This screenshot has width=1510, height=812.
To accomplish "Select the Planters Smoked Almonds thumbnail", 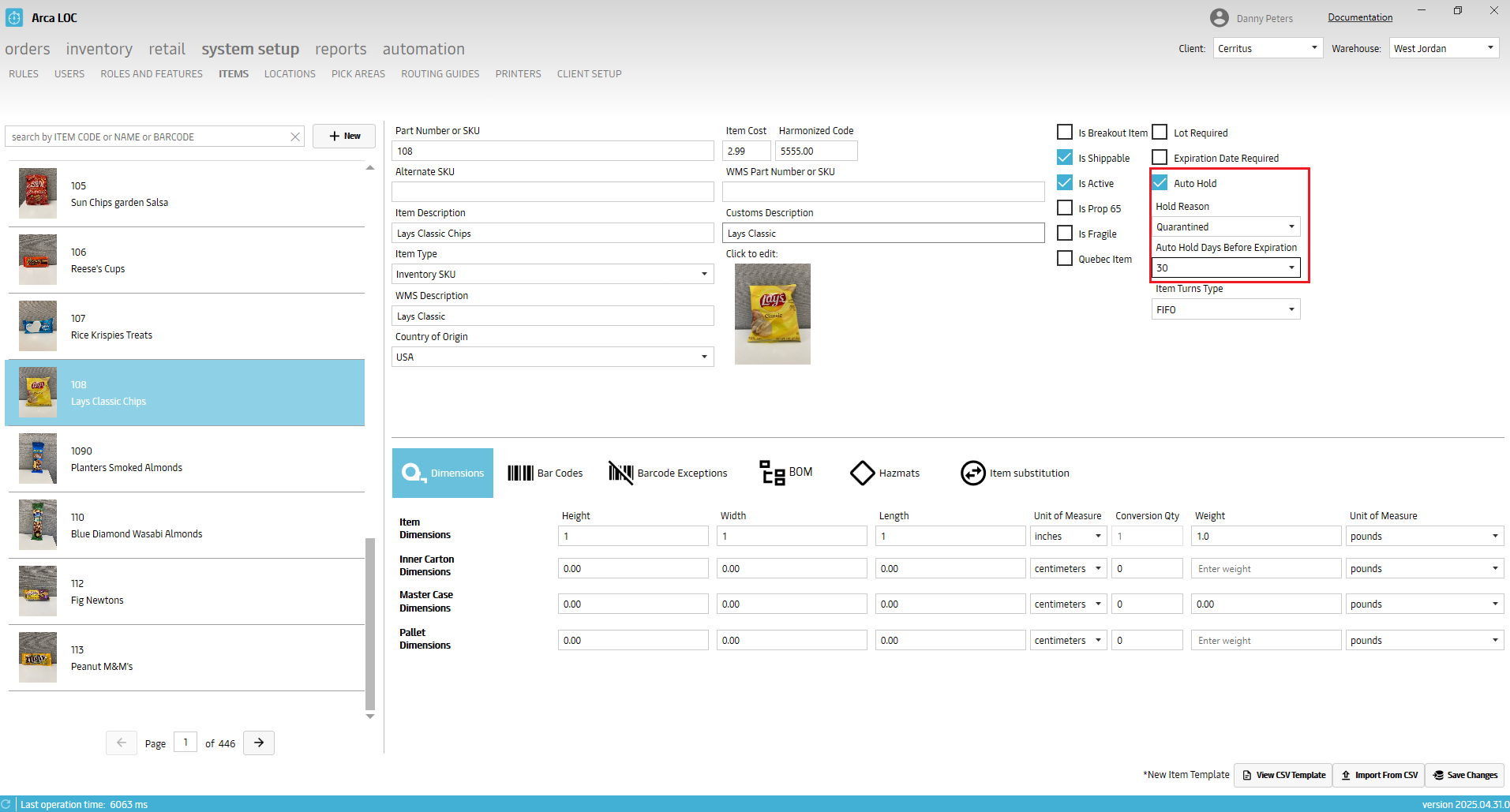I will 38,458.
